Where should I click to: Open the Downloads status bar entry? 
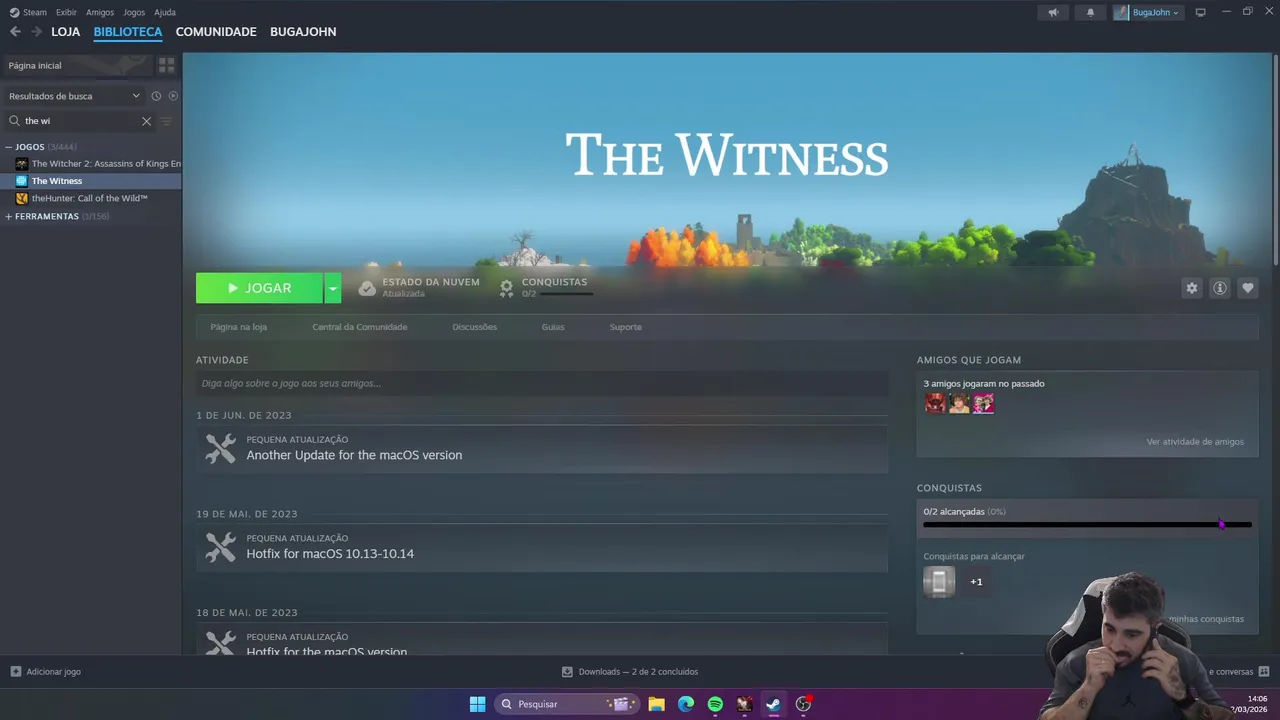(x=630, y=672)
